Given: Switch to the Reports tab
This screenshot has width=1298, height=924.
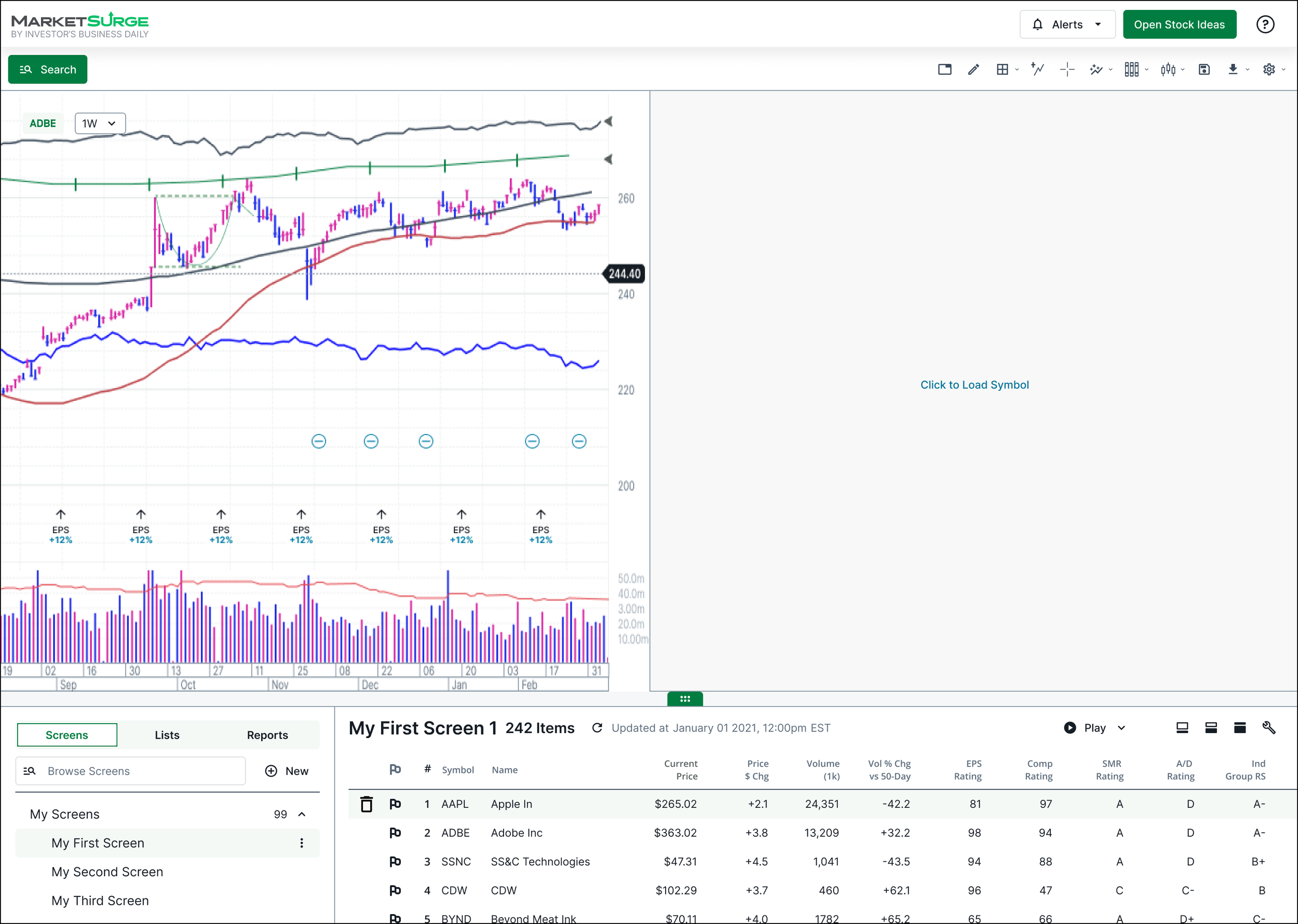Looking at the screenshot, I should click(x=267, y=735).
